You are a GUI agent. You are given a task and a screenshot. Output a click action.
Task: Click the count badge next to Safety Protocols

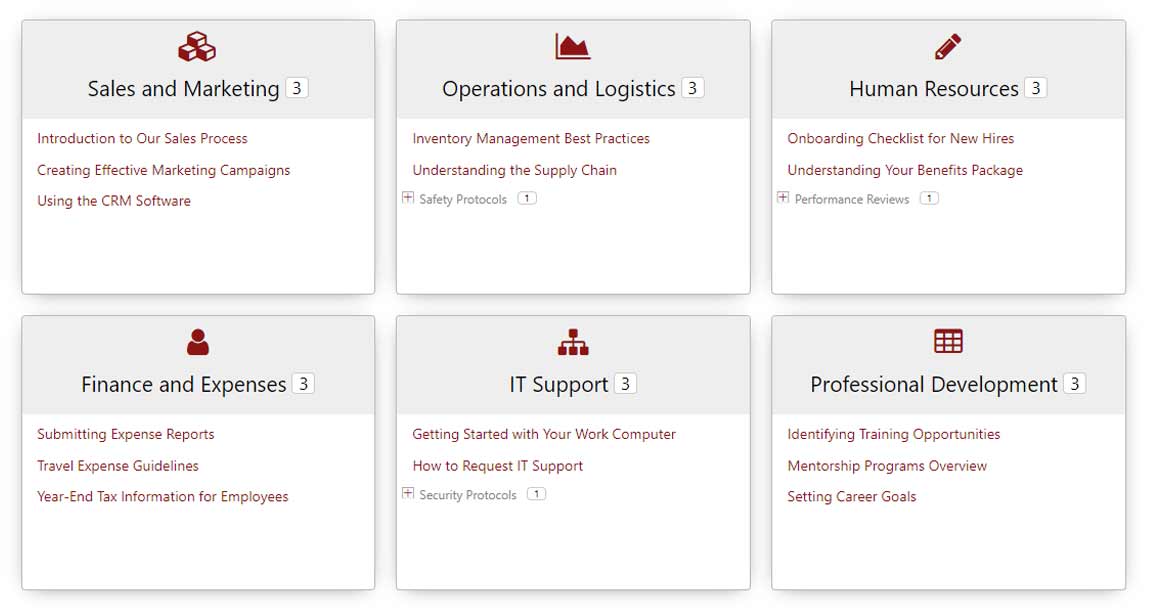pyautogui.click(x=527, y=199)
